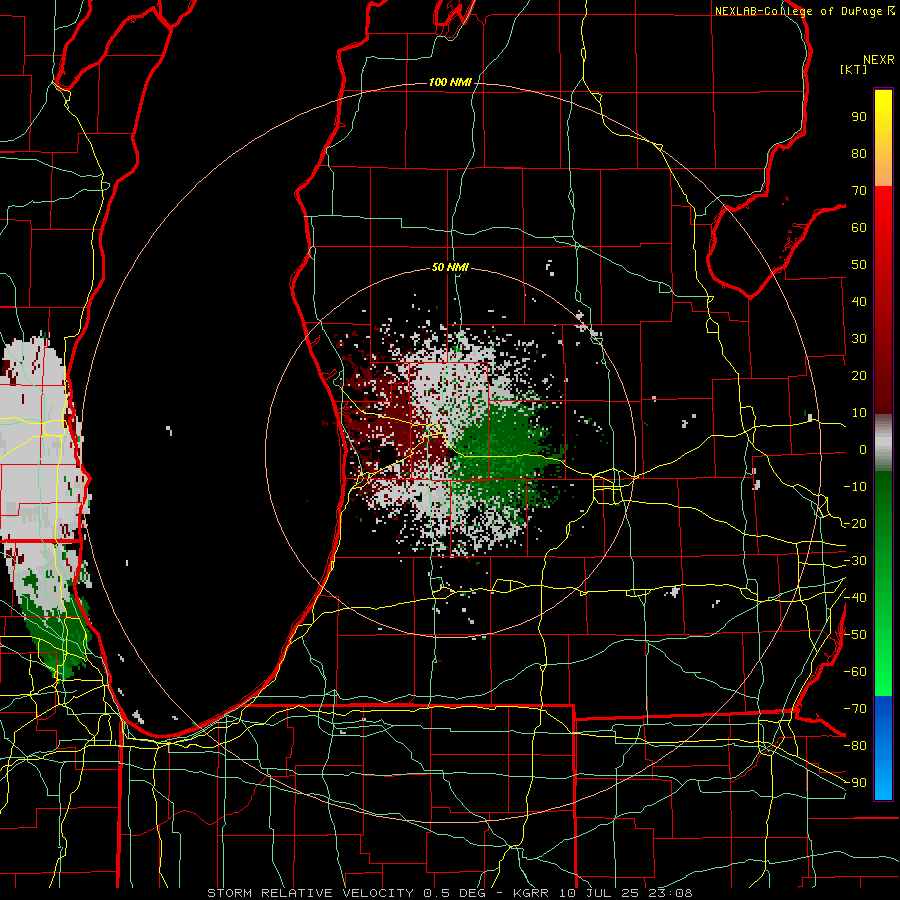Click the -10 scale value
Image resolution: width=900 pixels, height=900 pixels.
[855, 487]
